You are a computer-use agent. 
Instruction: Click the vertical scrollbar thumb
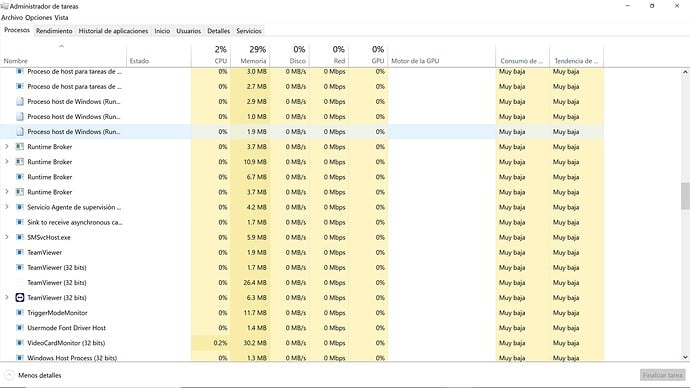(x=685, y=196)
